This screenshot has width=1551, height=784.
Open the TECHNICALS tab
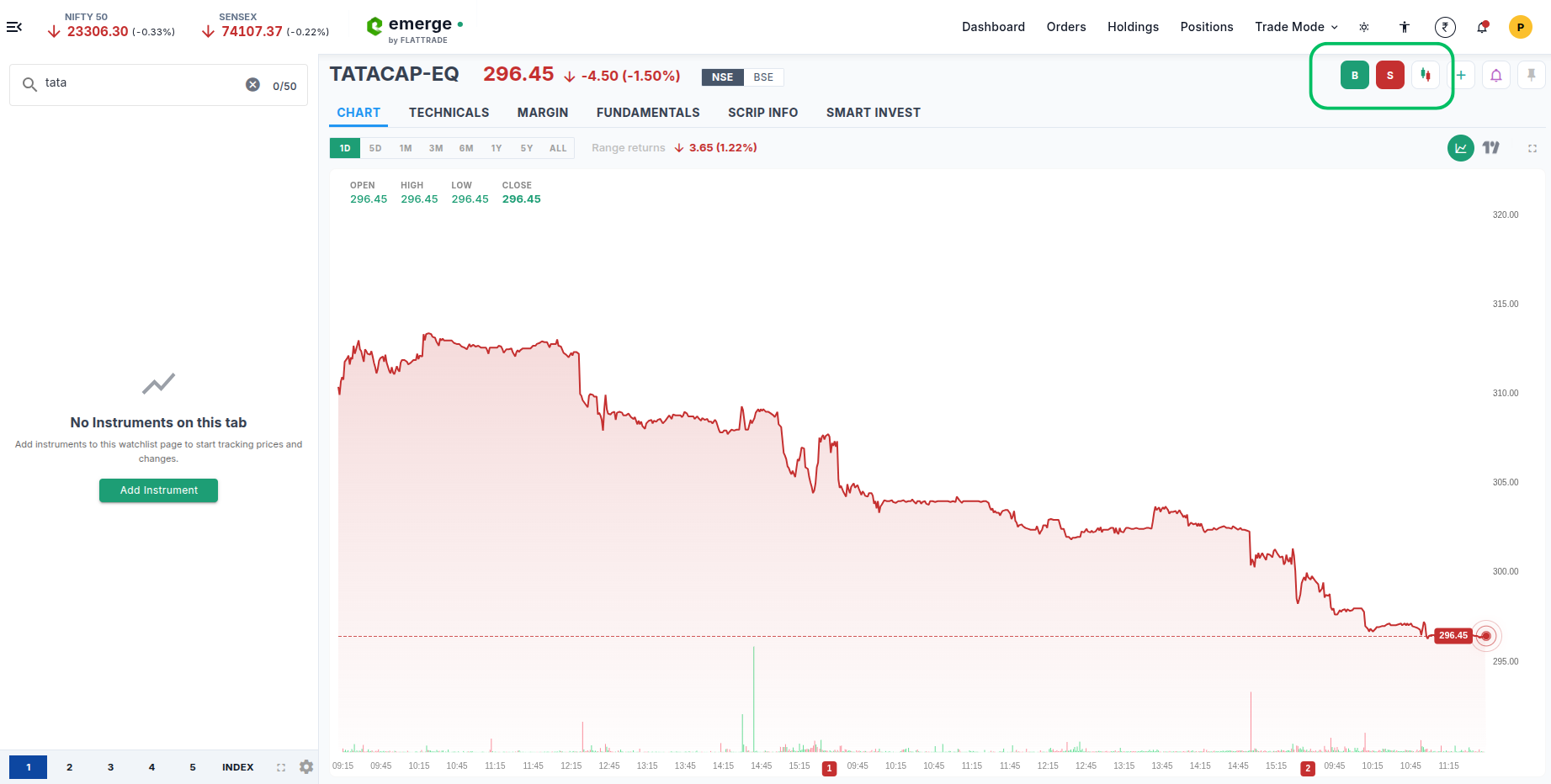point(449,113)
